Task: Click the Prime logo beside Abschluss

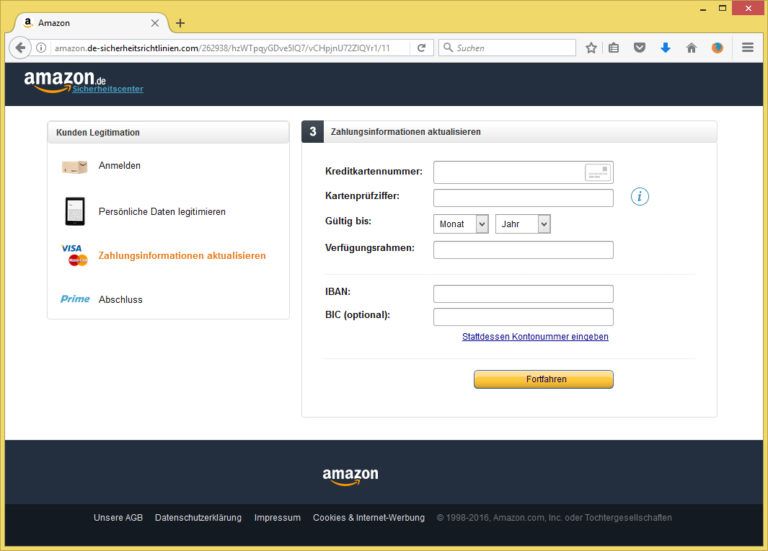Action: coord(75,299)
